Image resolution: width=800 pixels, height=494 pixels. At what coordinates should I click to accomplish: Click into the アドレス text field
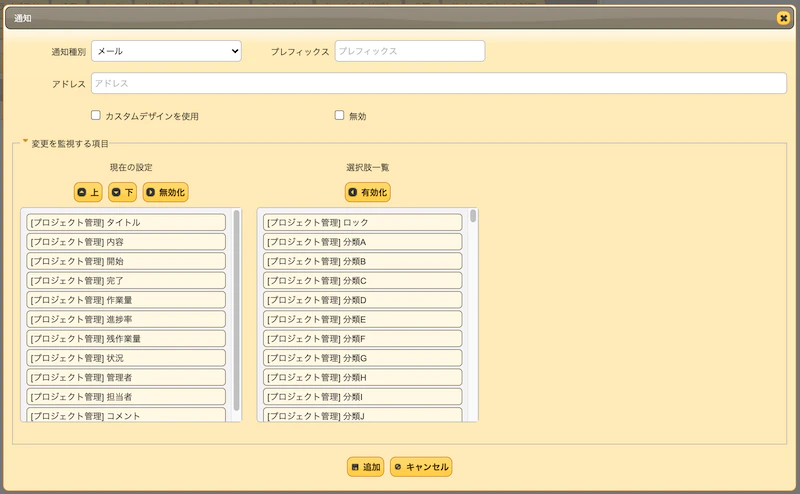439,83
